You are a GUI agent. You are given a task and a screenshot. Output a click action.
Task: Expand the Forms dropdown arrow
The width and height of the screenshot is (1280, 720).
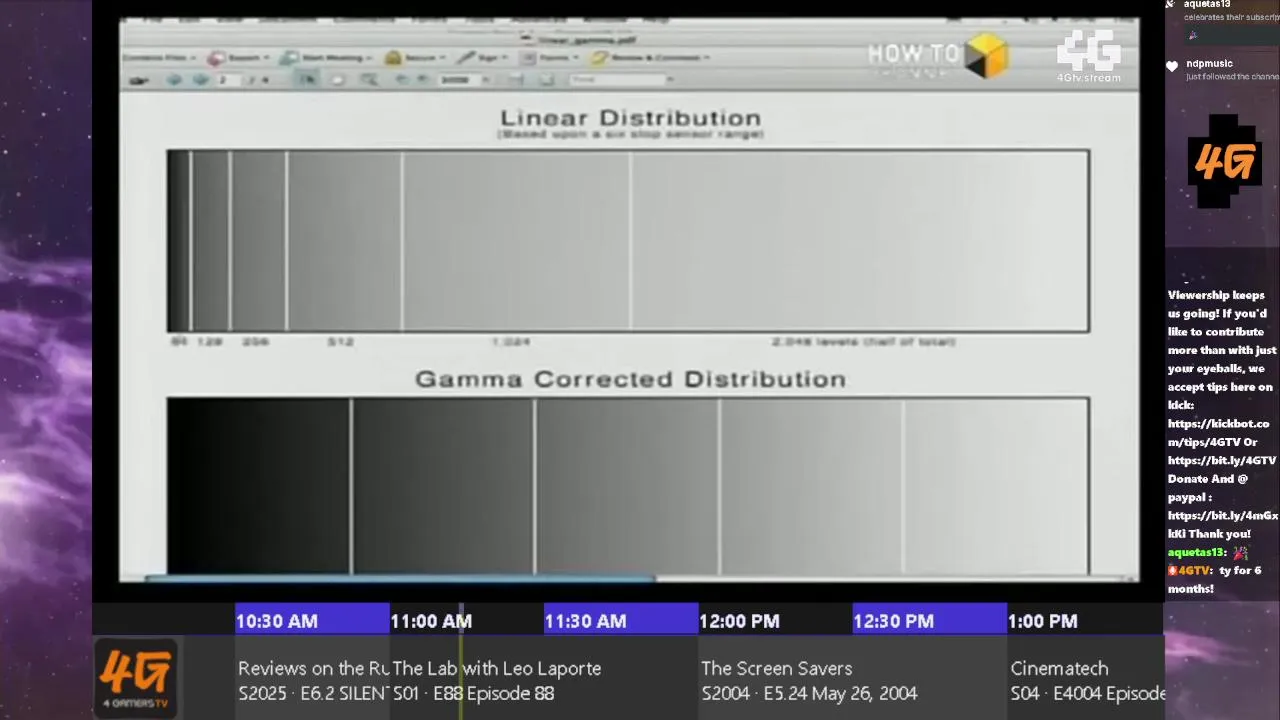click(x=576, y=58)
